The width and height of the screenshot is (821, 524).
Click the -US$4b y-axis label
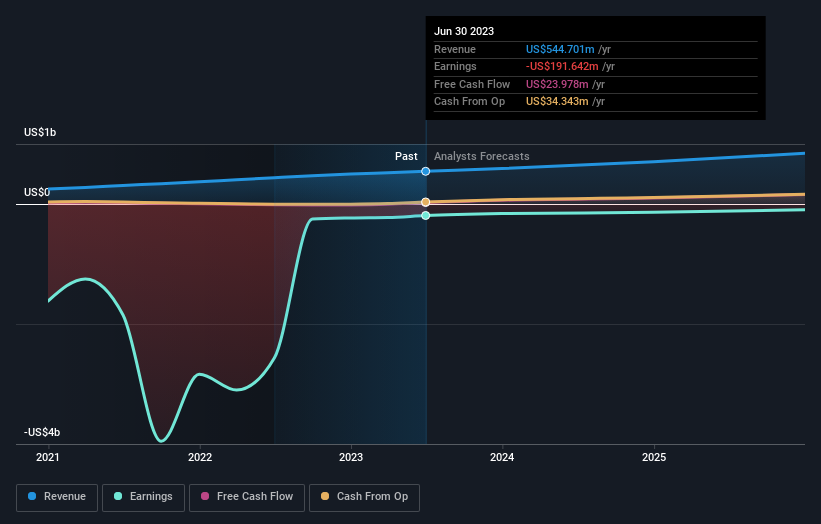pyautogui.click(x=42, y=432)
